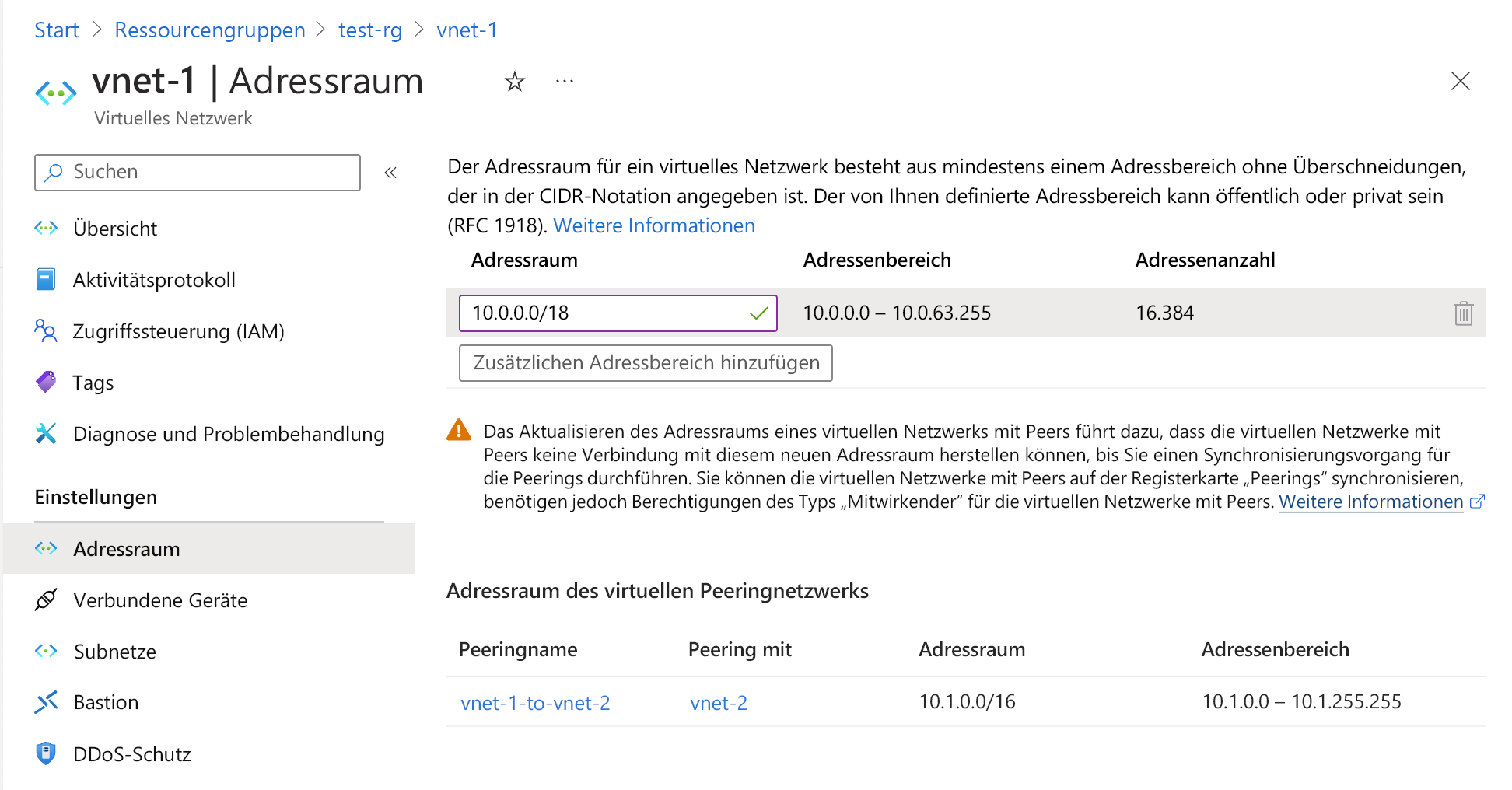The width and height of the screenshot is (1512, 790).
Task: Click the Adressenbereich column header in the top table
Action: pos(877,260)
